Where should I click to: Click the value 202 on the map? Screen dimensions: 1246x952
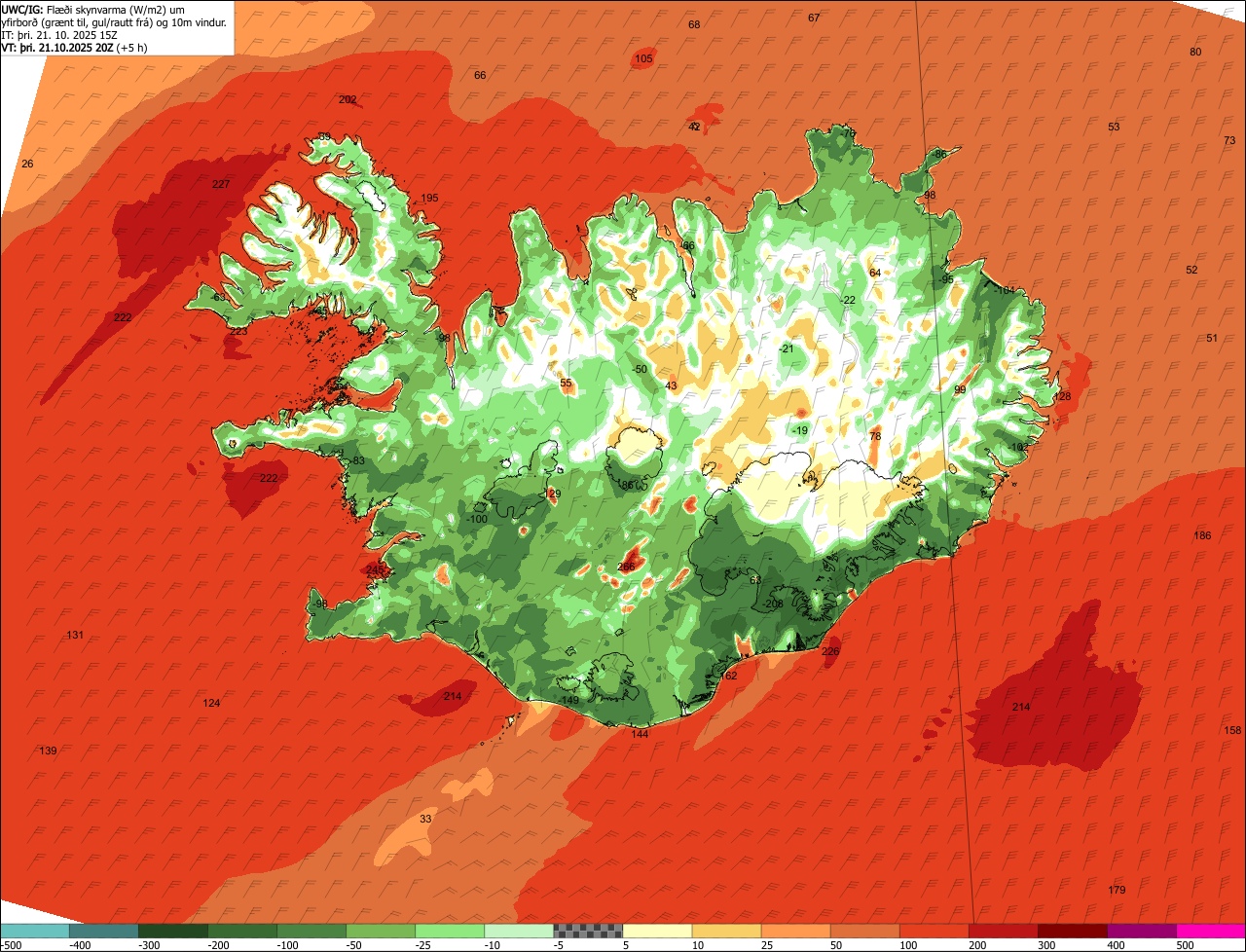point(348,99)
